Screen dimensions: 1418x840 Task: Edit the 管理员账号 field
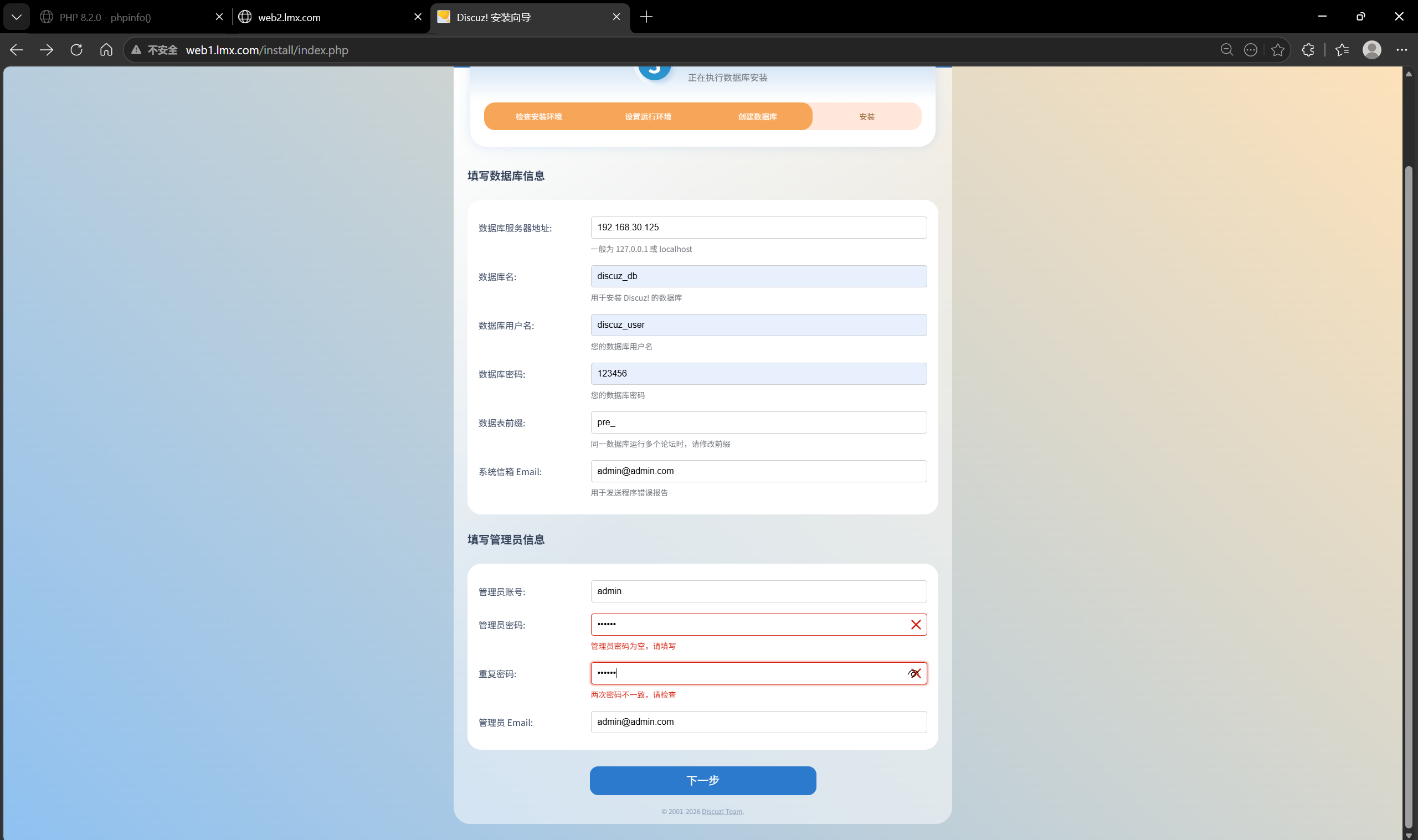(758, 591)
